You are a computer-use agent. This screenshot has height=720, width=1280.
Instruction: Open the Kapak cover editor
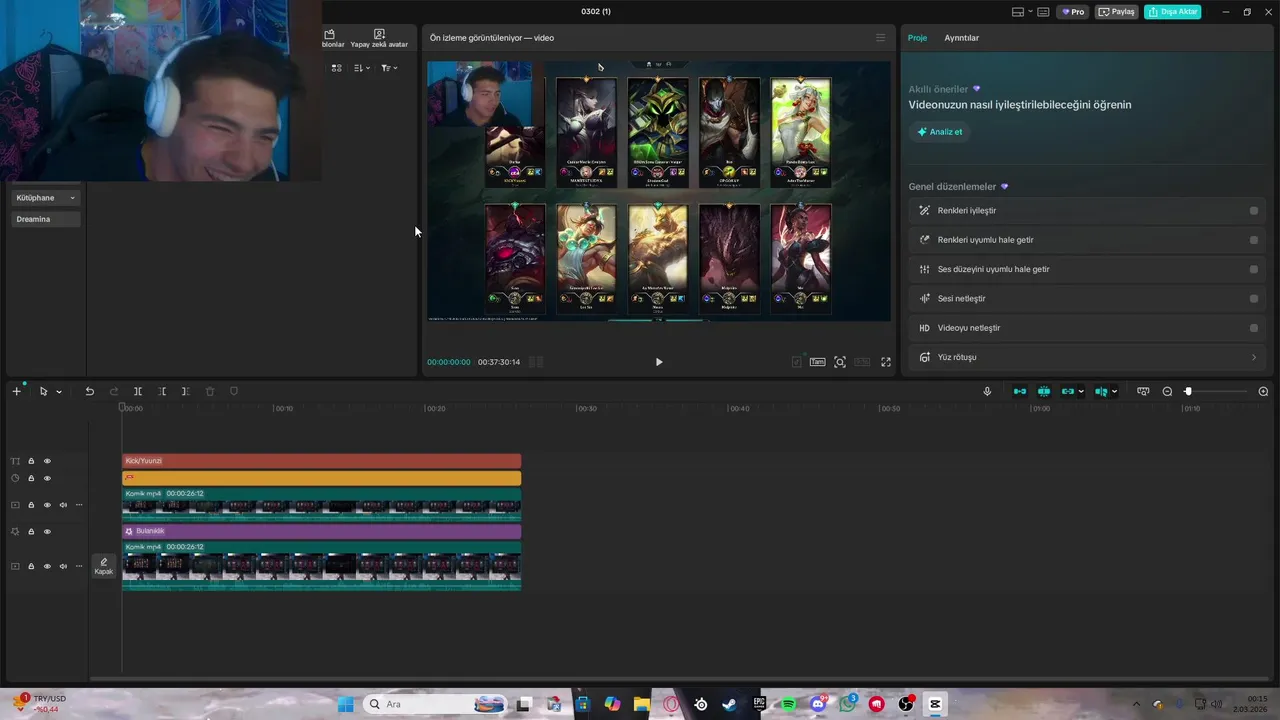click(x=104, y=566)
